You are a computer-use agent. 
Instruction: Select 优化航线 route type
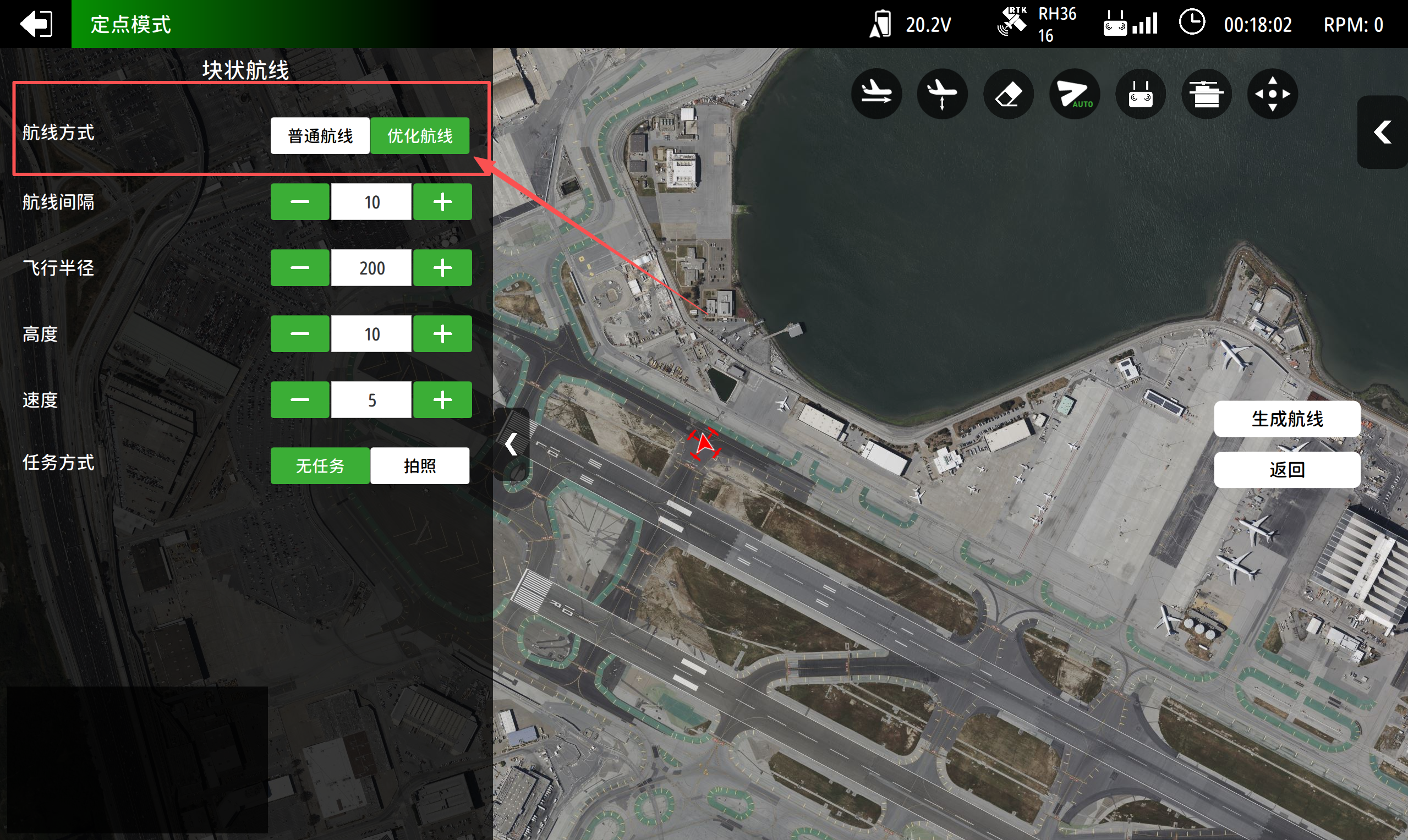pyautogui.click(x=419, y=136)
